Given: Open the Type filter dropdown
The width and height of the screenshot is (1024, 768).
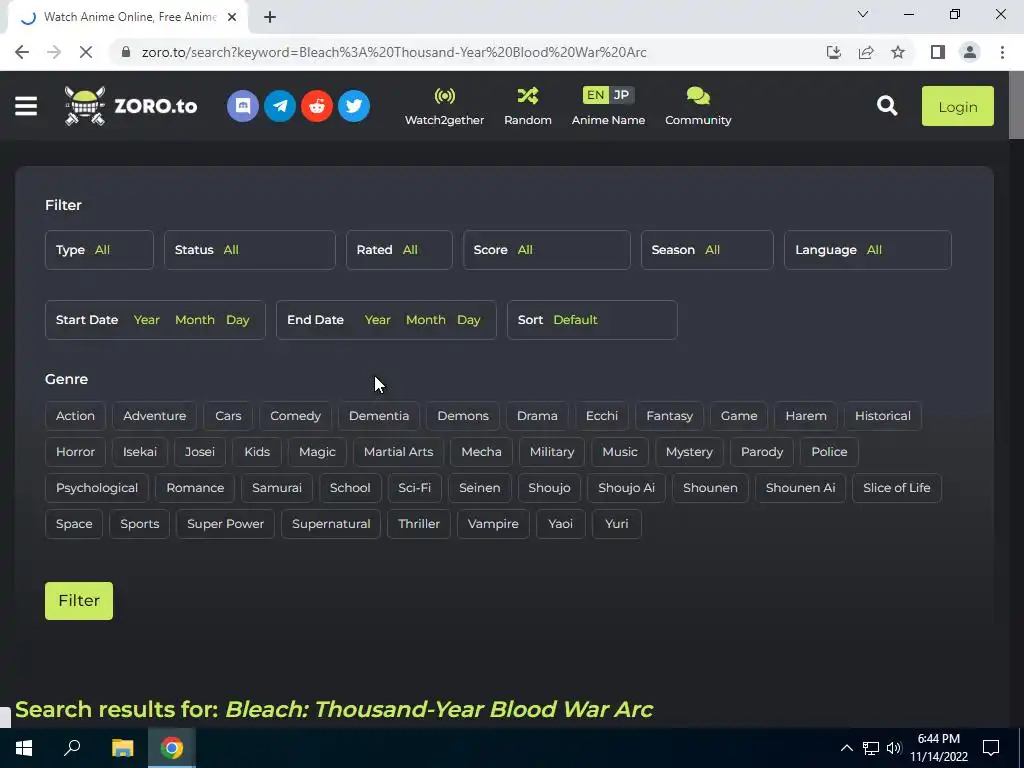Looking at the screenshot, I should pos(99,249).
